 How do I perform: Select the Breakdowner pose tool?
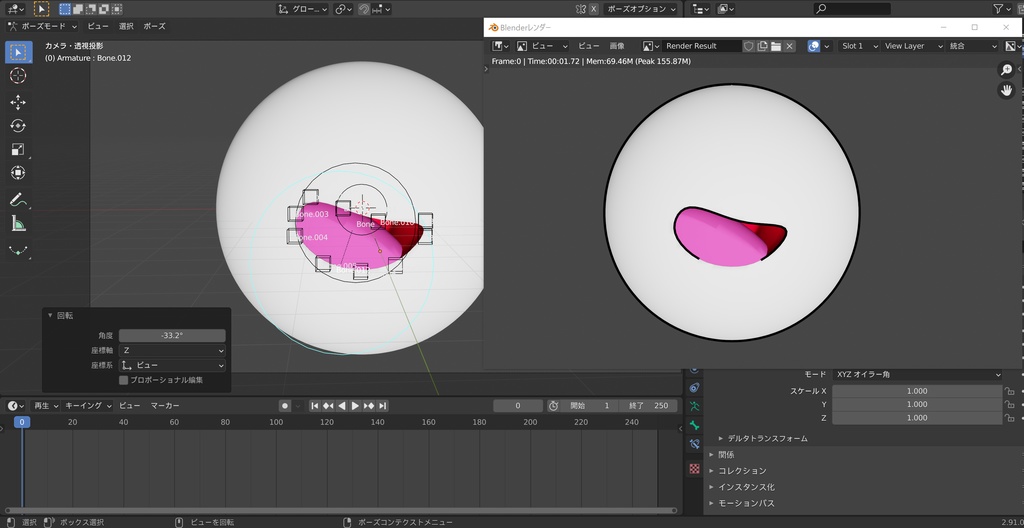coord(18,251)
